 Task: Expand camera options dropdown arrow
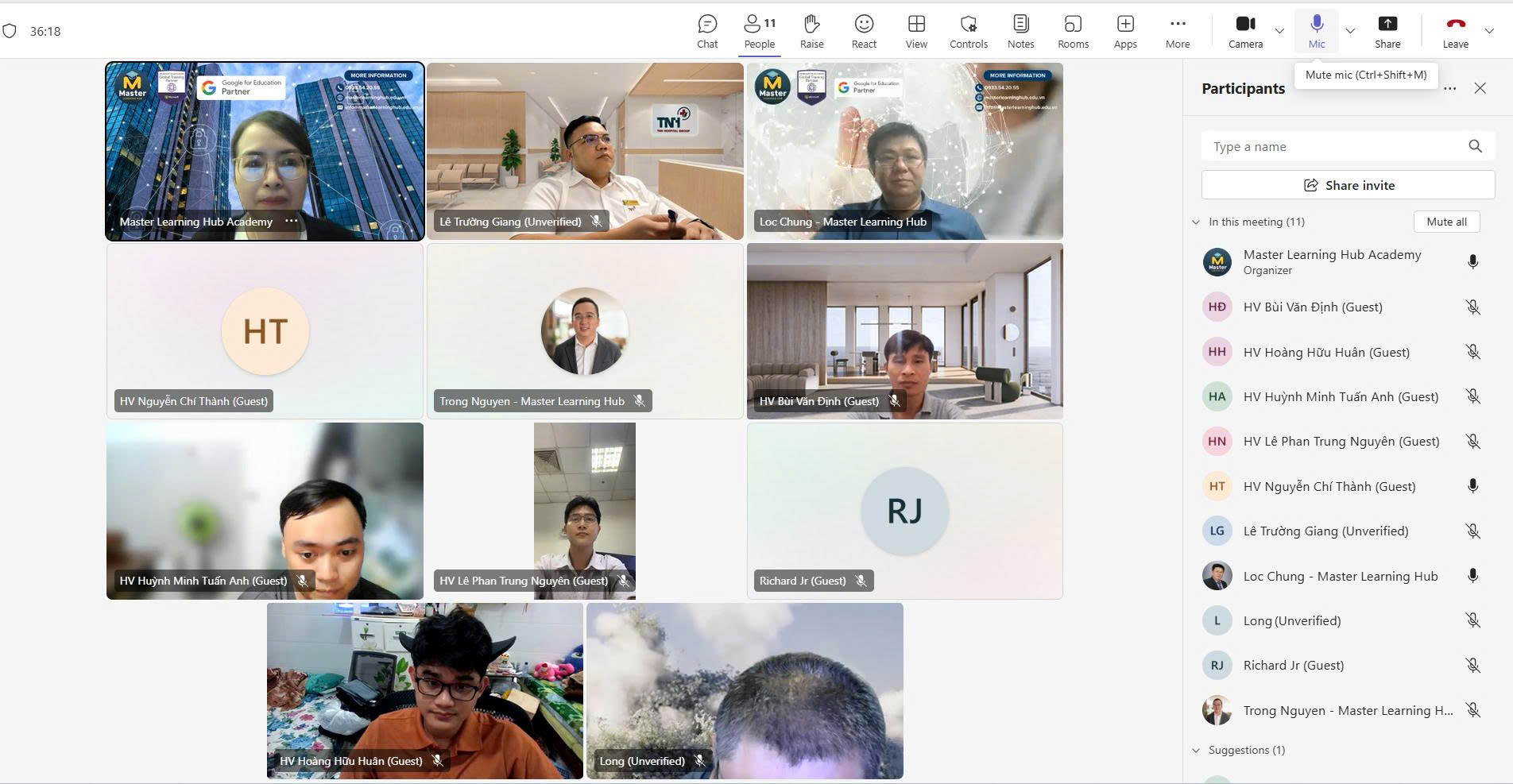[1279, 31]
